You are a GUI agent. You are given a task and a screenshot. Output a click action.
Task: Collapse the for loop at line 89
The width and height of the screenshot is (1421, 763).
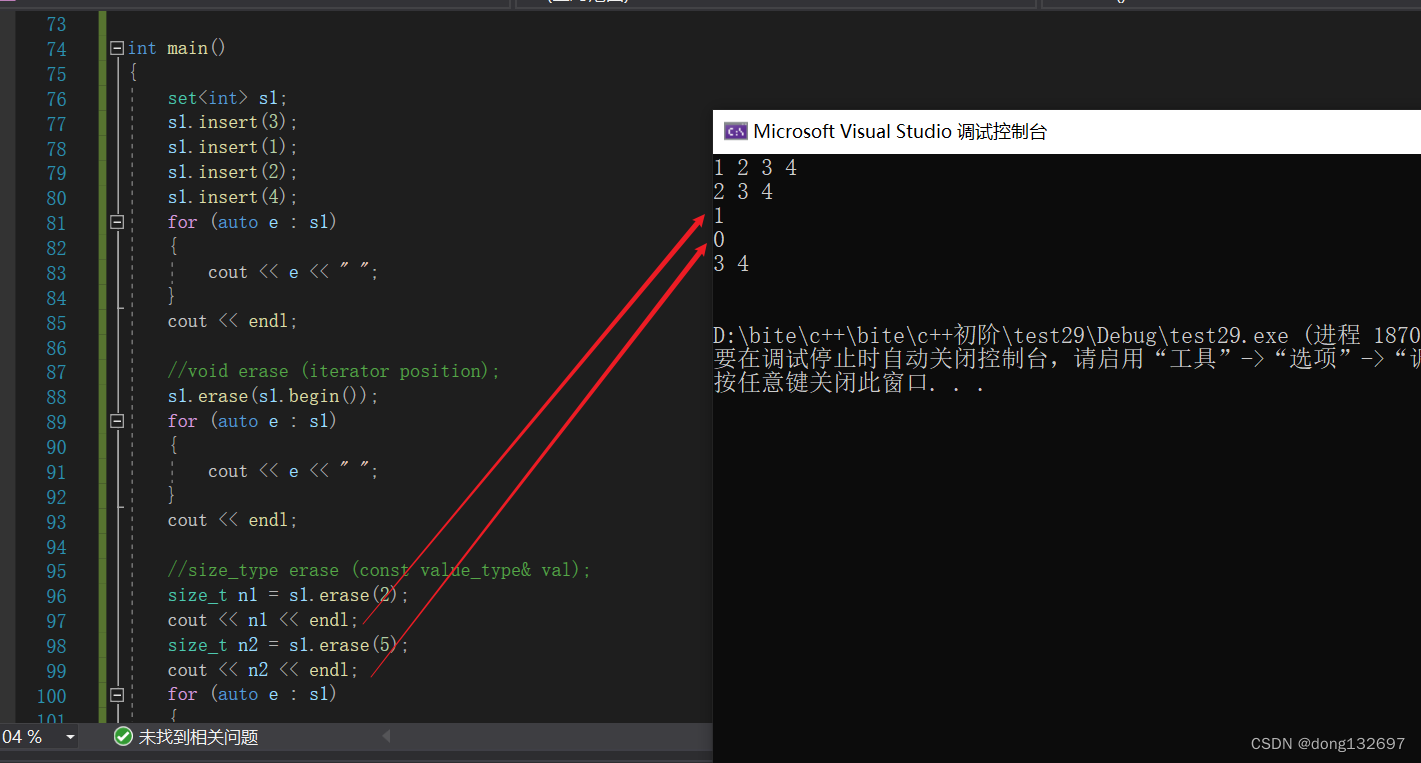(x=117, y=421)
